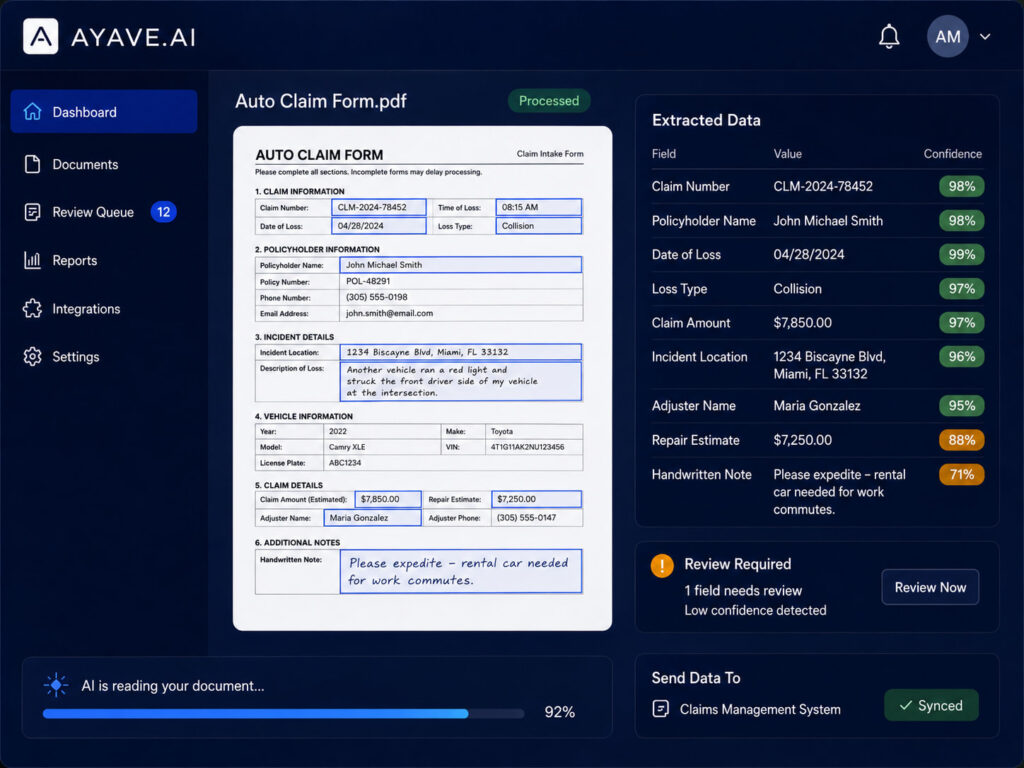
Task: Click the Review Now button
Action: (x=930, y=587)
